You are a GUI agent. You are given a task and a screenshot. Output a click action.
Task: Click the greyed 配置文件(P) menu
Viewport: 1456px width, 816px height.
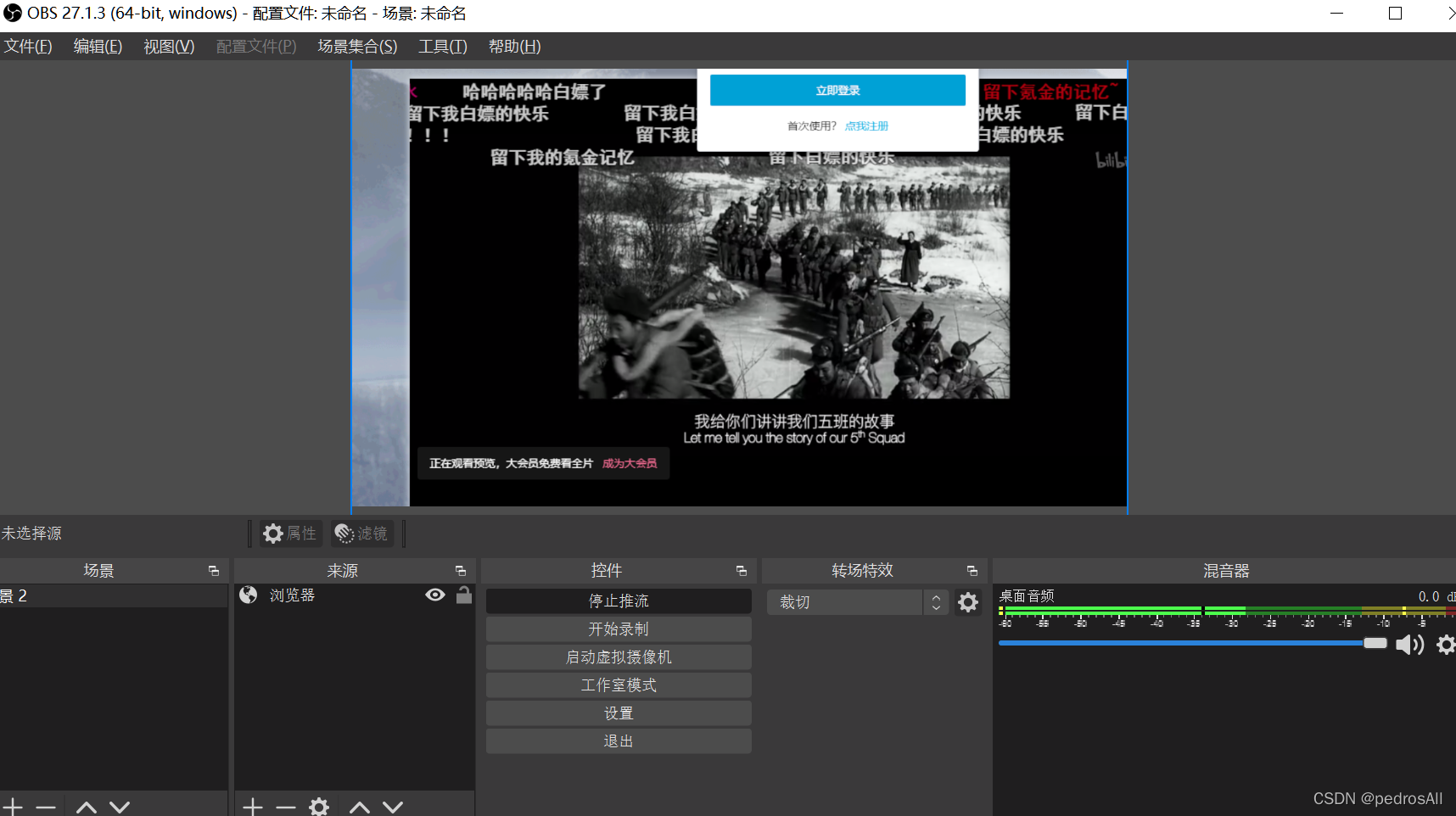tap(256, 47)
